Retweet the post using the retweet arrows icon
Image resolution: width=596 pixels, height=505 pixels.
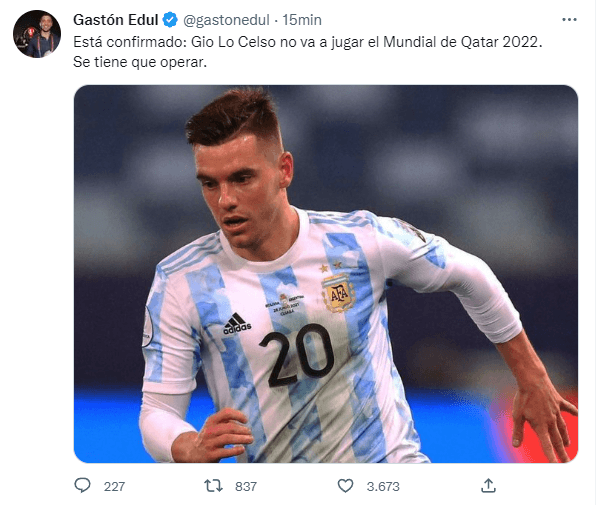click(213, 486)
